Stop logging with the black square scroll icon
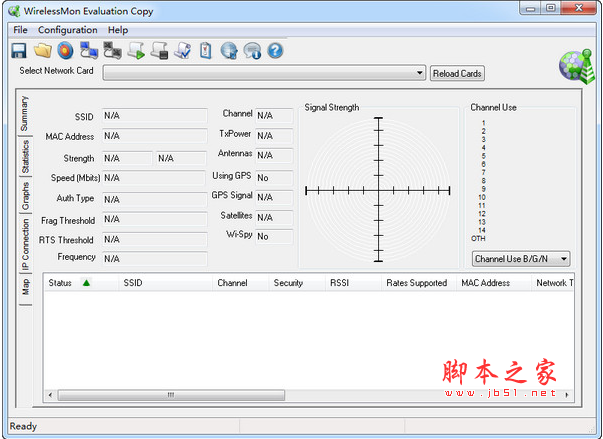603x439 pixels. 160,51
